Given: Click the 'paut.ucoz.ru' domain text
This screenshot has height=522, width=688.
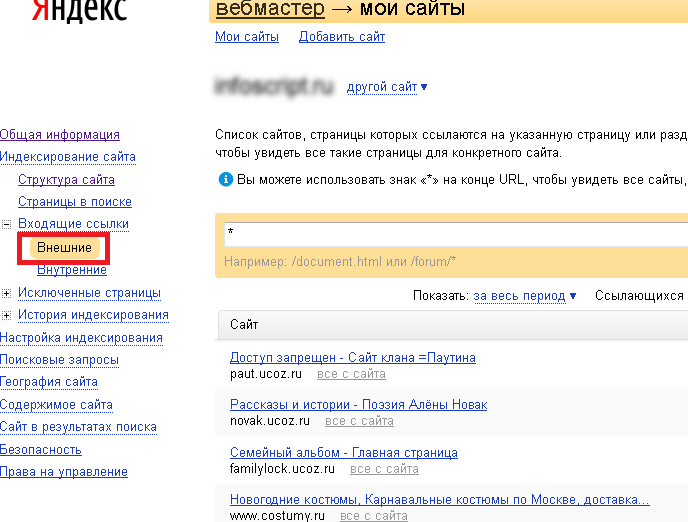Looking at the screenshot, I should [266, 374].
